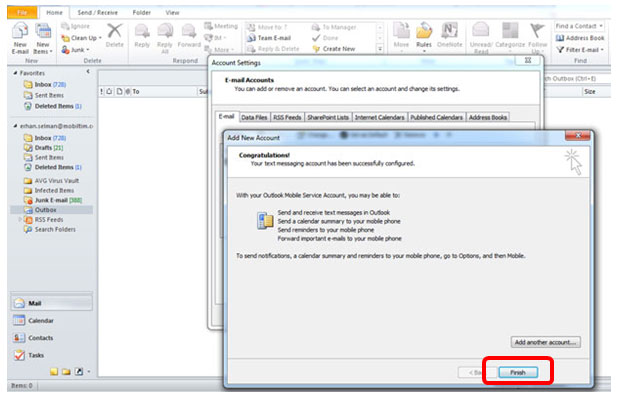Open the Infected Items folder
618x410 pixels.
pyautogui.click(x=49, y=190)
